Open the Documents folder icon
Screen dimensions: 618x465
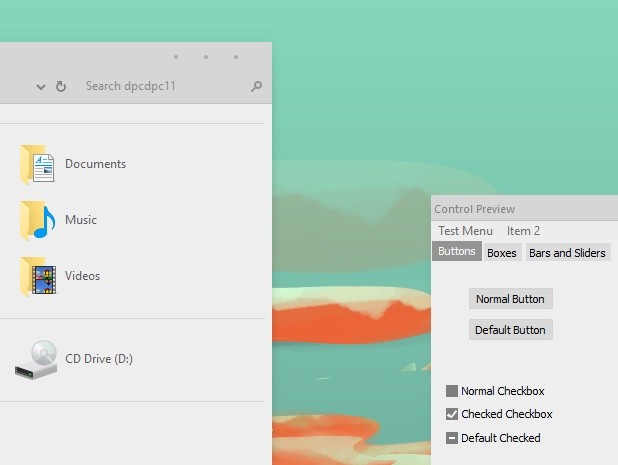(37, 164)
